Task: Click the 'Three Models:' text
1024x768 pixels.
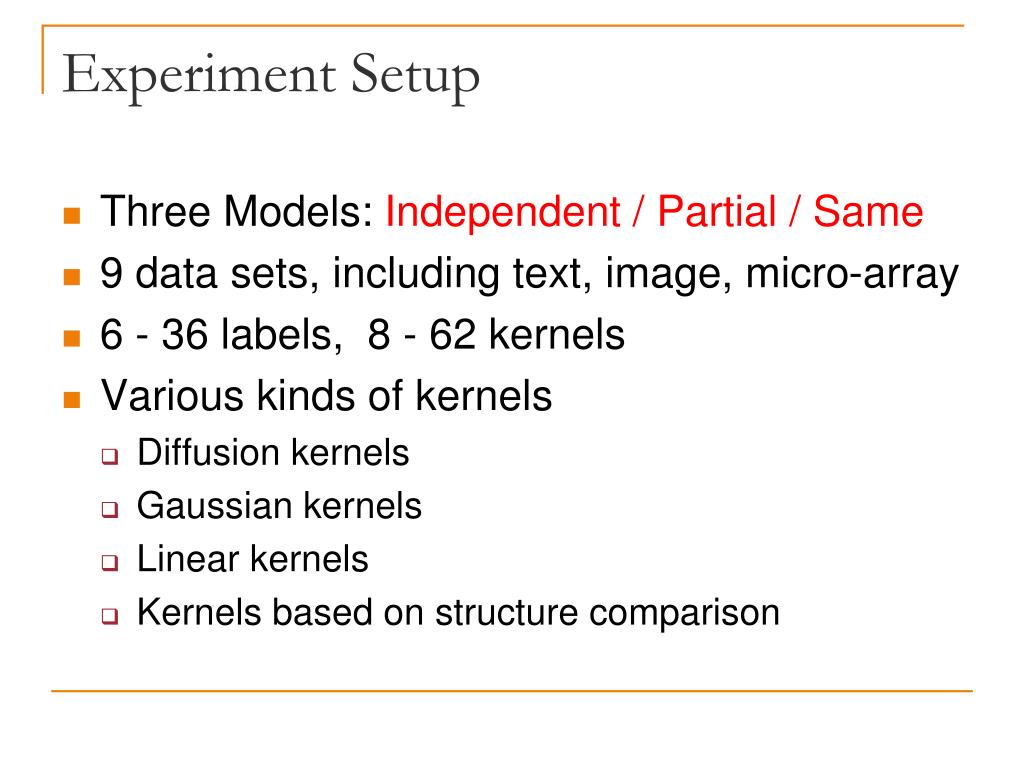Action: (237, 212)
